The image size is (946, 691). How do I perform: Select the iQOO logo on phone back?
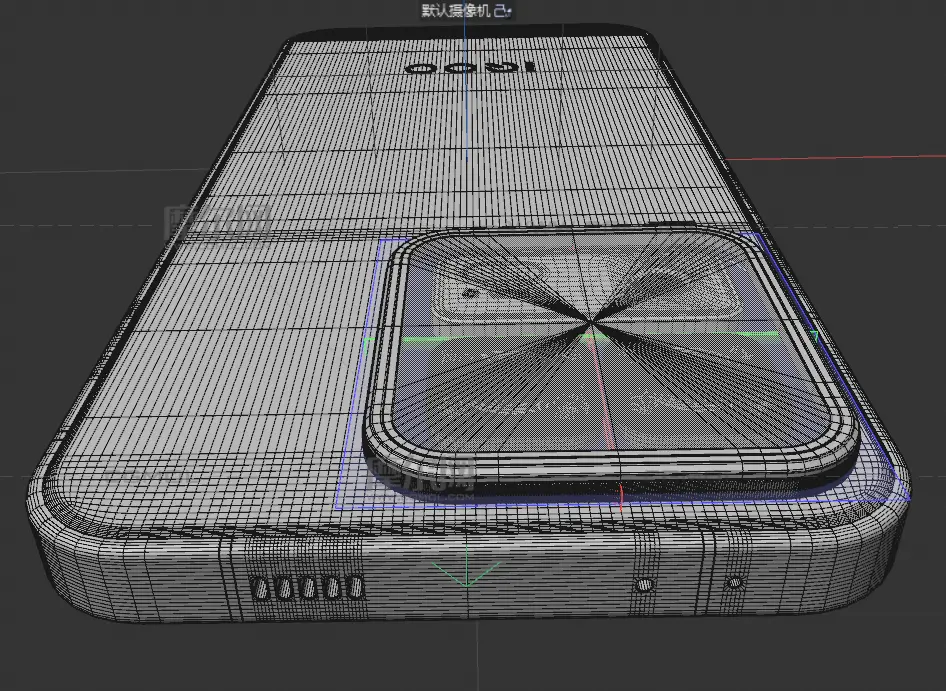pos(471,68)
